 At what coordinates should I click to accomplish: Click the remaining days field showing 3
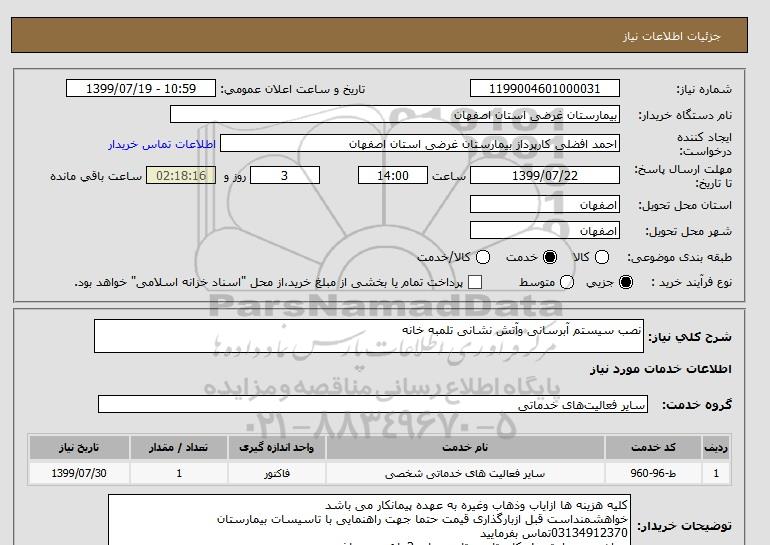285,175
